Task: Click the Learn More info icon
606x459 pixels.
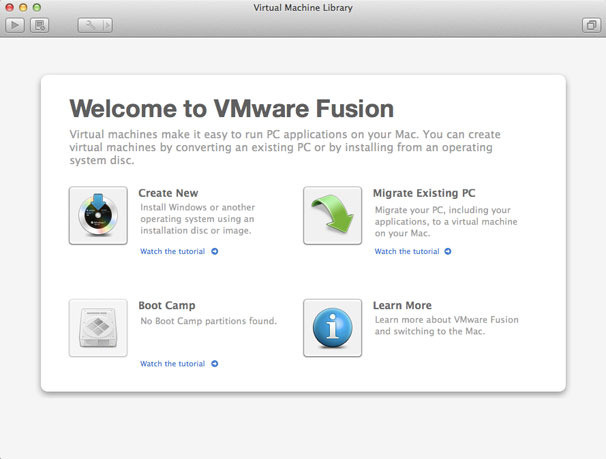Action: [332, 327]
